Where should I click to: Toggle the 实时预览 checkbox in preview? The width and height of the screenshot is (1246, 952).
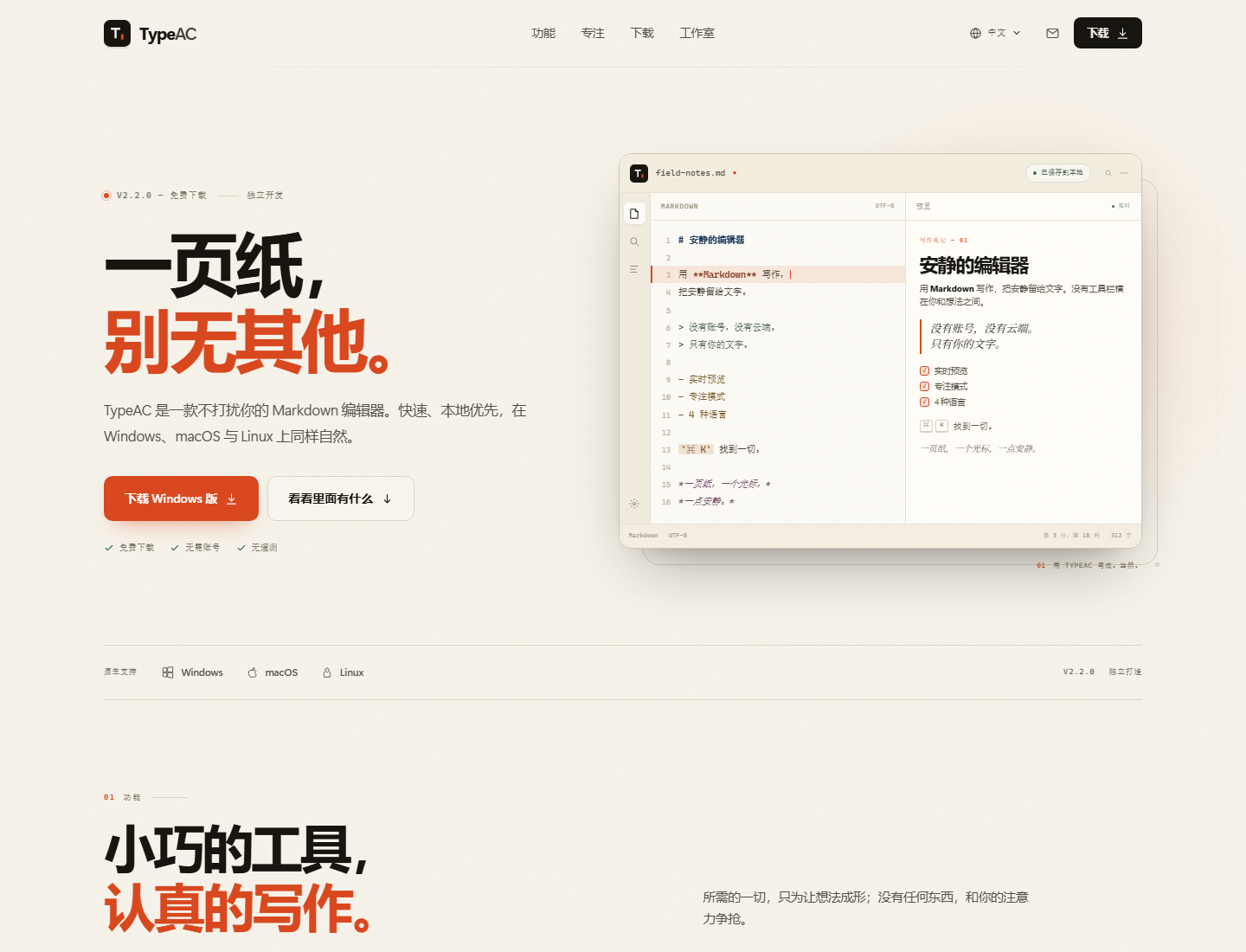[924, 370]
